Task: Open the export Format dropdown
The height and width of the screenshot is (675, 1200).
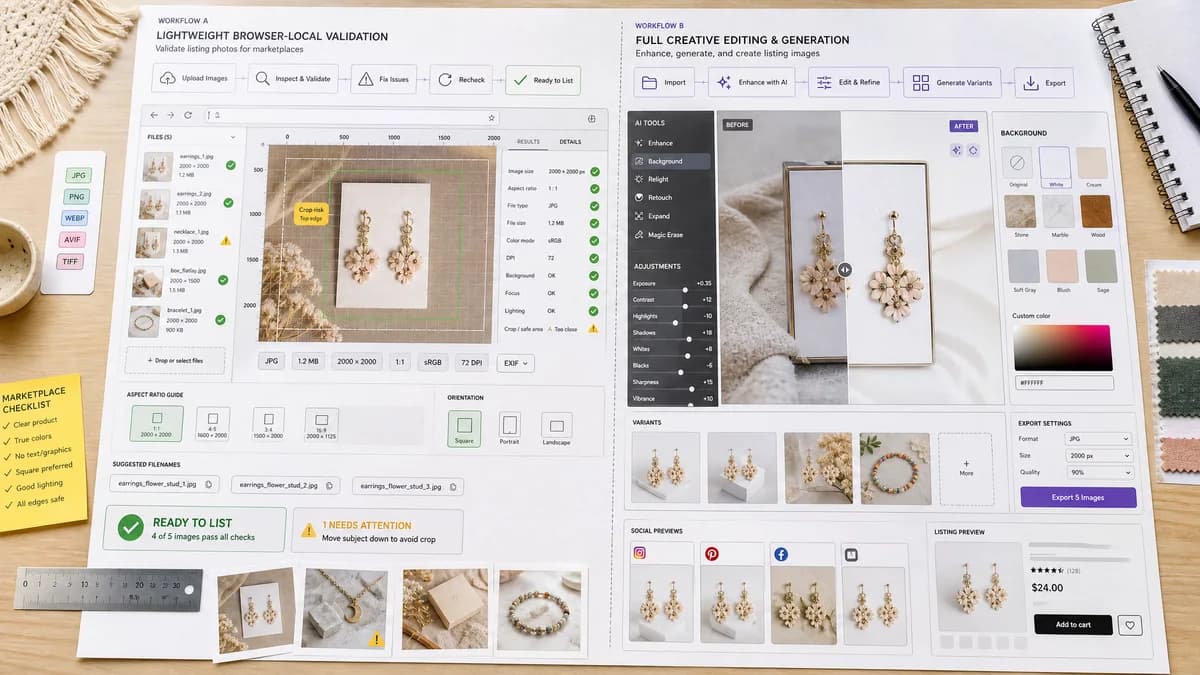Action: [x=1098, y=439]
